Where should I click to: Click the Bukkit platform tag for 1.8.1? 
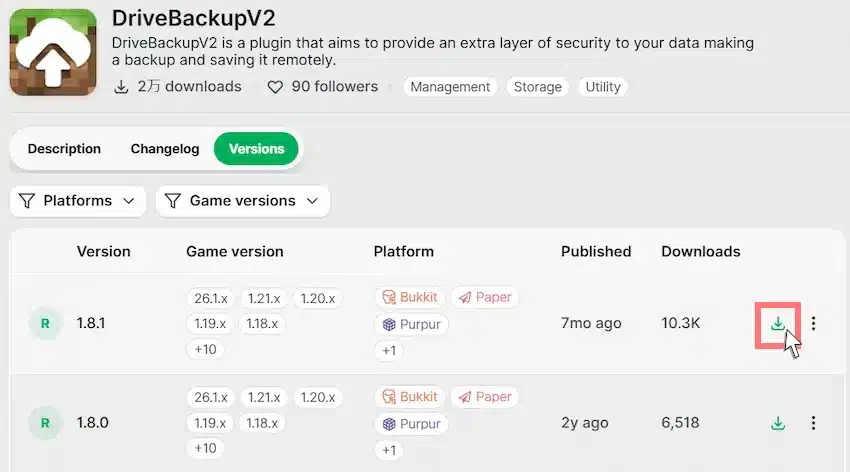410,297
